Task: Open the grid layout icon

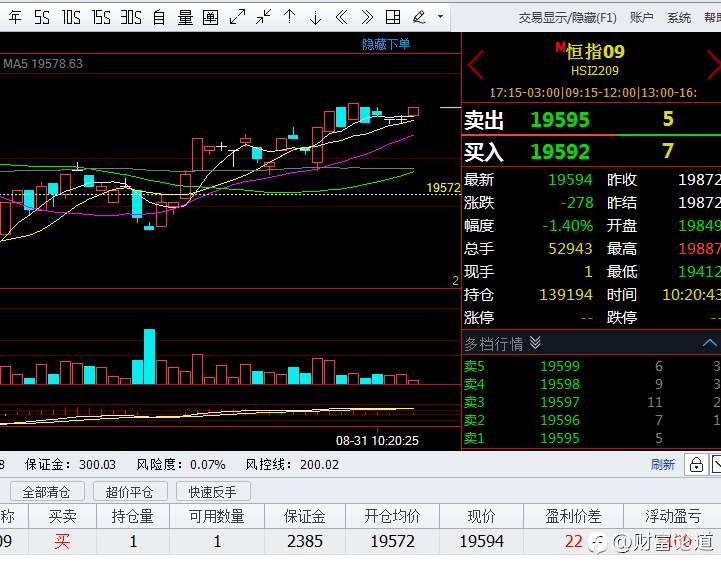Action: [x=393, y=17]
